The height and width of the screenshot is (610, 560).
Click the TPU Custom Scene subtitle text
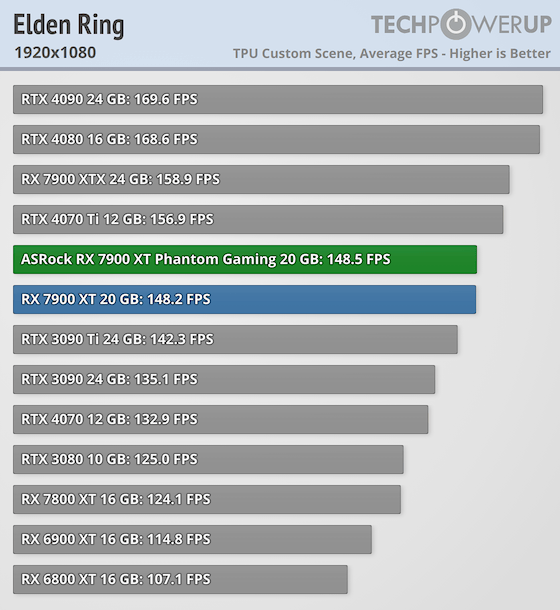(x=392, y=53)
